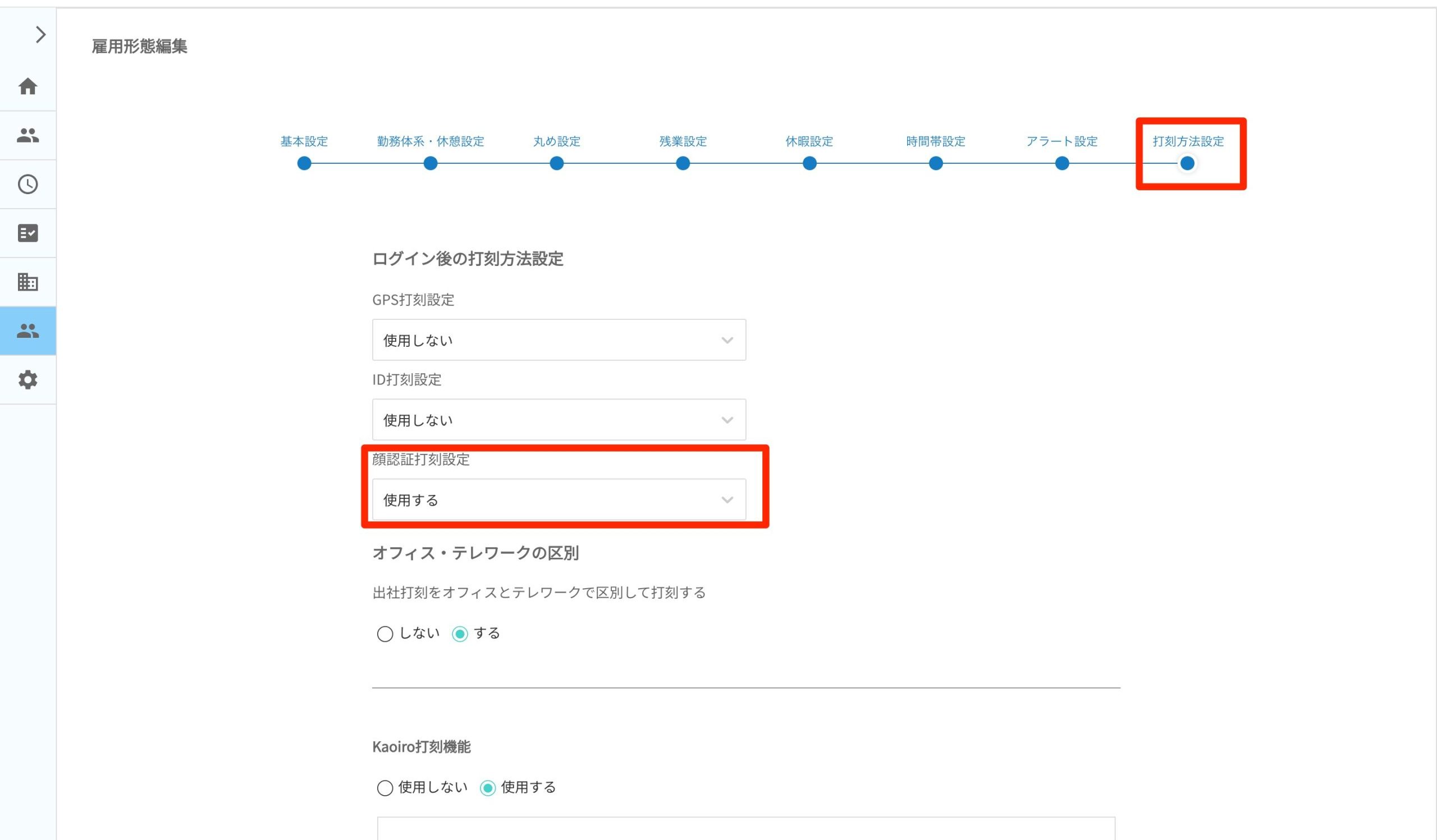The height and width of the screenshot is (840, 1437).
Task: Open the clock attendance icon in sidebar
Action: coord(28,184)
